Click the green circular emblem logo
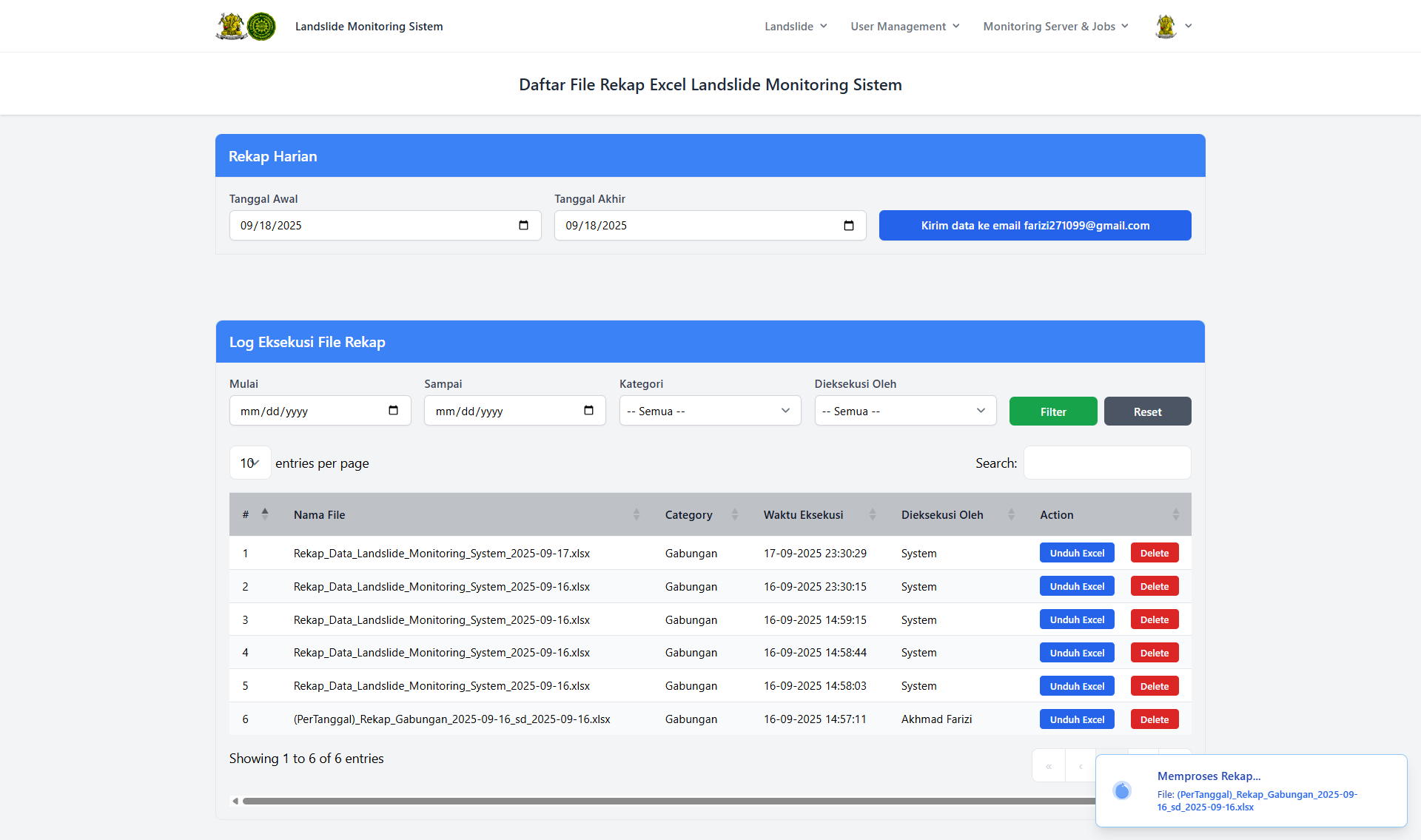 click(261, 26)
